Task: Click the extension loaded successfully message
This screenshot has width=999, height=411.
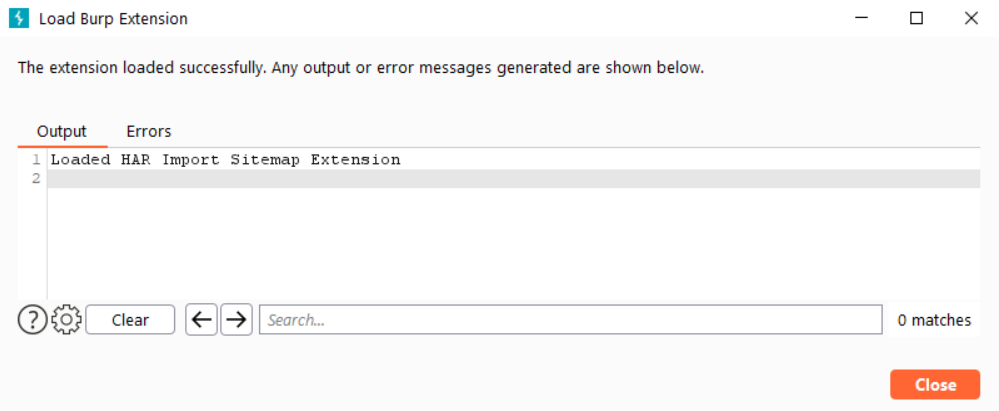Action: point(361,69)
